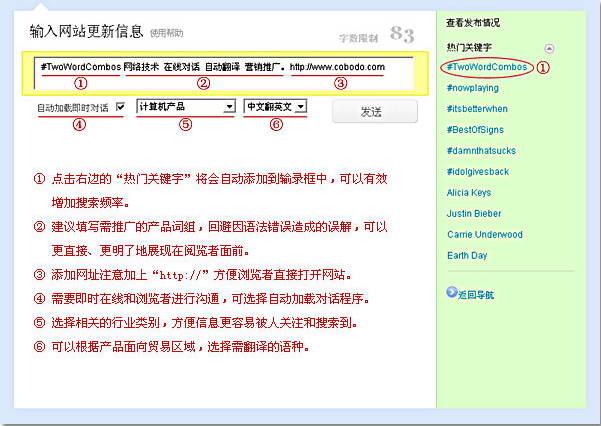The width and height of the screenshot is (601, 426).
Task: Toggle the 自动加载即时对话 checkbox
Action: 120,107
